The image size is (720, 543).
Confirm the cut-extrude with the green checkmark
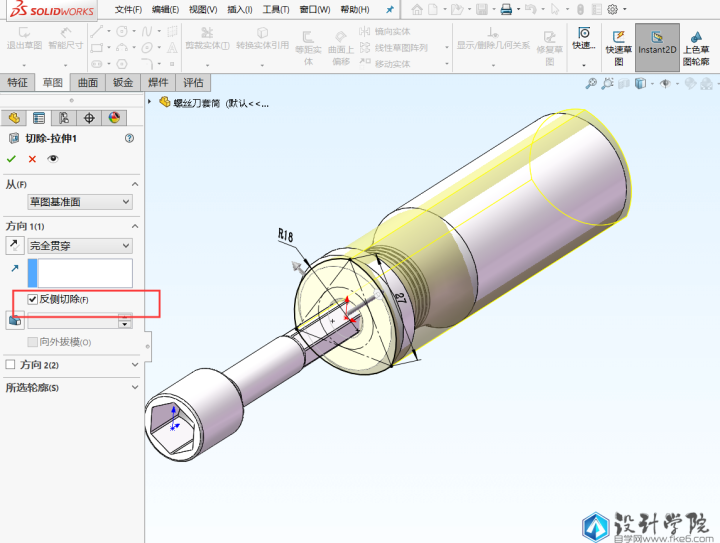click(11, 159)
